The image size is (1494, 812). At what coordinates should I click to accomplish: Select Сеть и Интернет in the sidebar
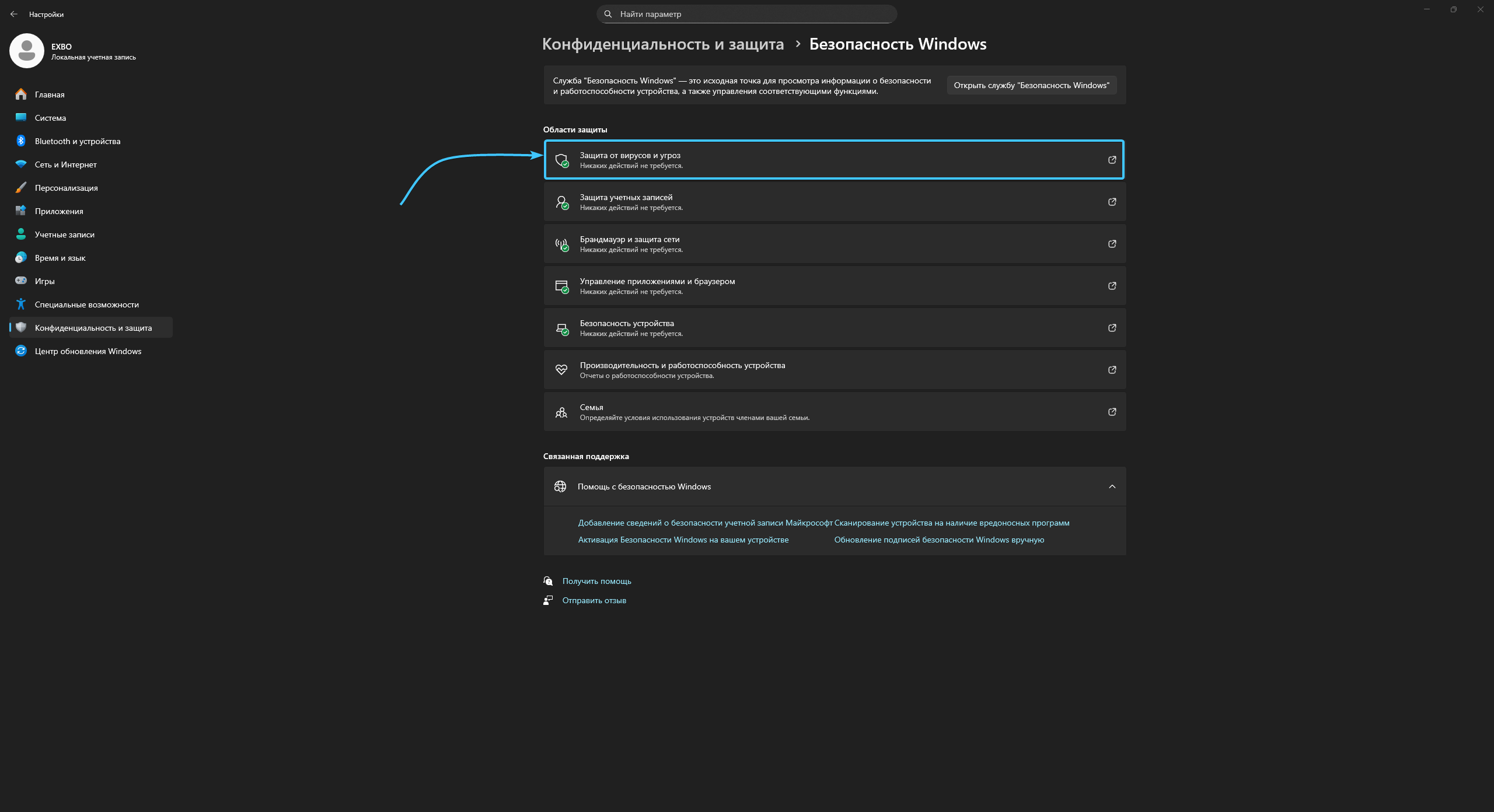[x=65, y=164]
